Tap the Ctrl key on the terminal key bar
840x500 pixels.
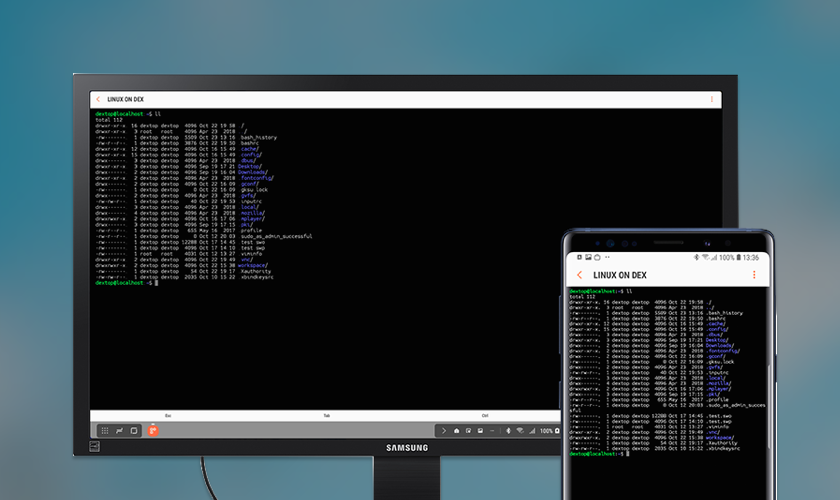pyautogui.click(x=485, y=415)
